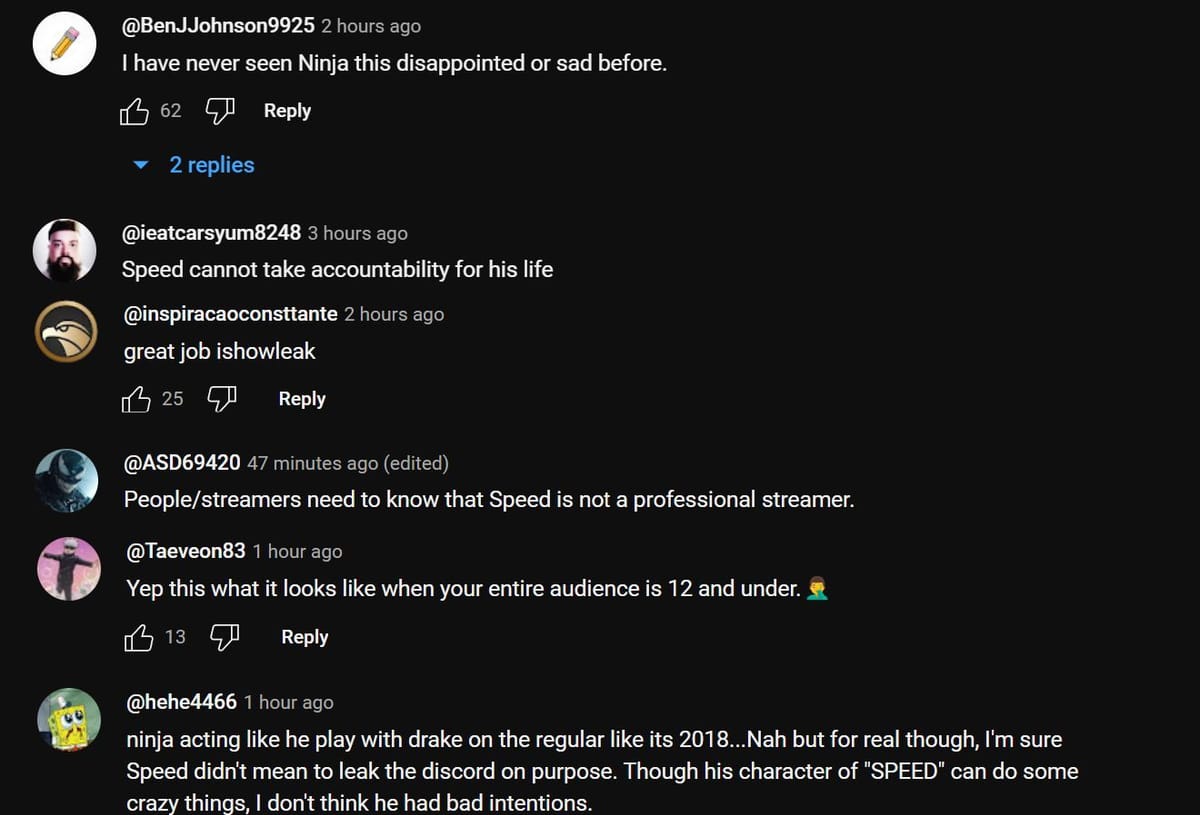1200x815 pixels.
Task: Expand the 2 replies thread
Action: [212, 164]
